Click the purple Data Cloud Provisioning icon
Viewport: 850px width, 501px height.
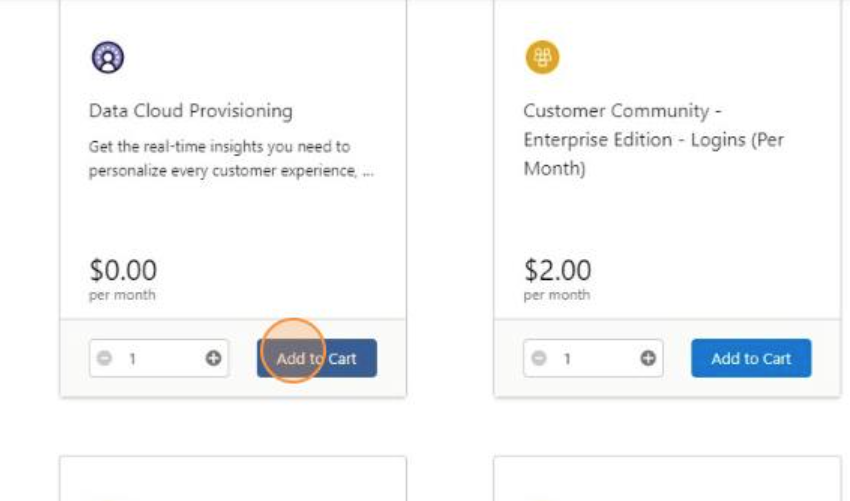point(108,57)
